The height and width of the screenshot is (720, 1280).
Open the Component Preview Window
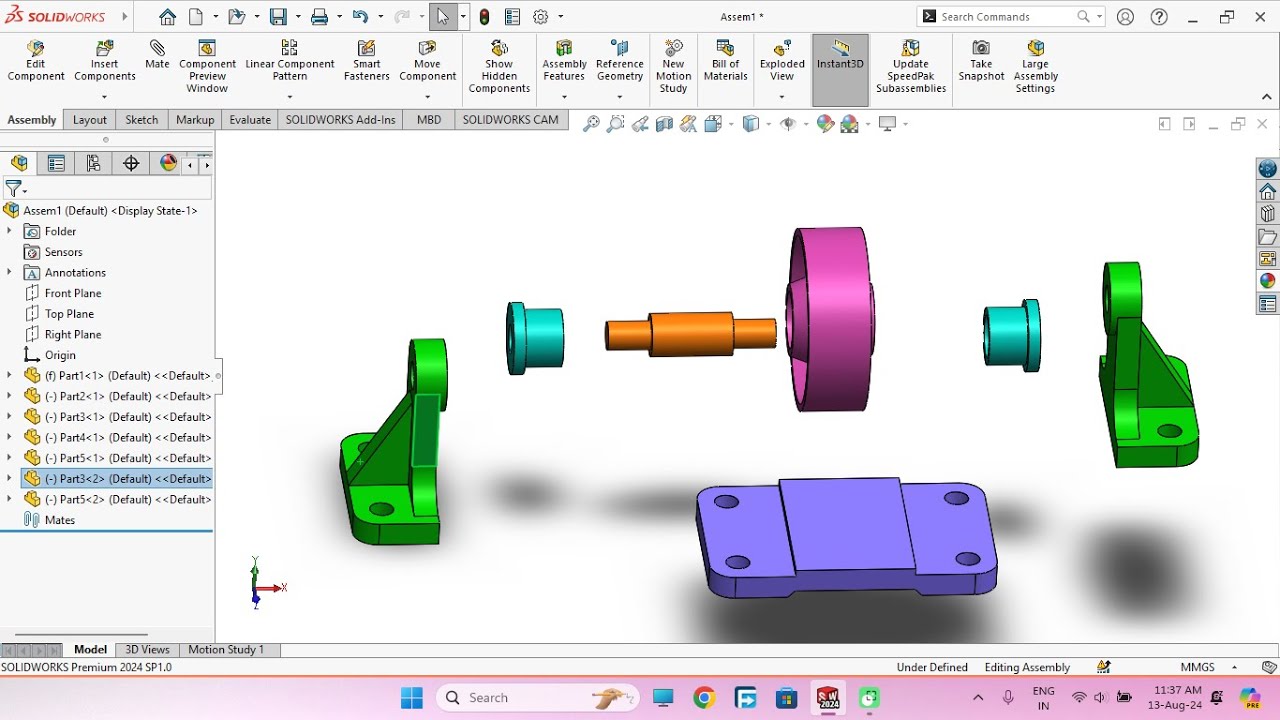[207, 67]
